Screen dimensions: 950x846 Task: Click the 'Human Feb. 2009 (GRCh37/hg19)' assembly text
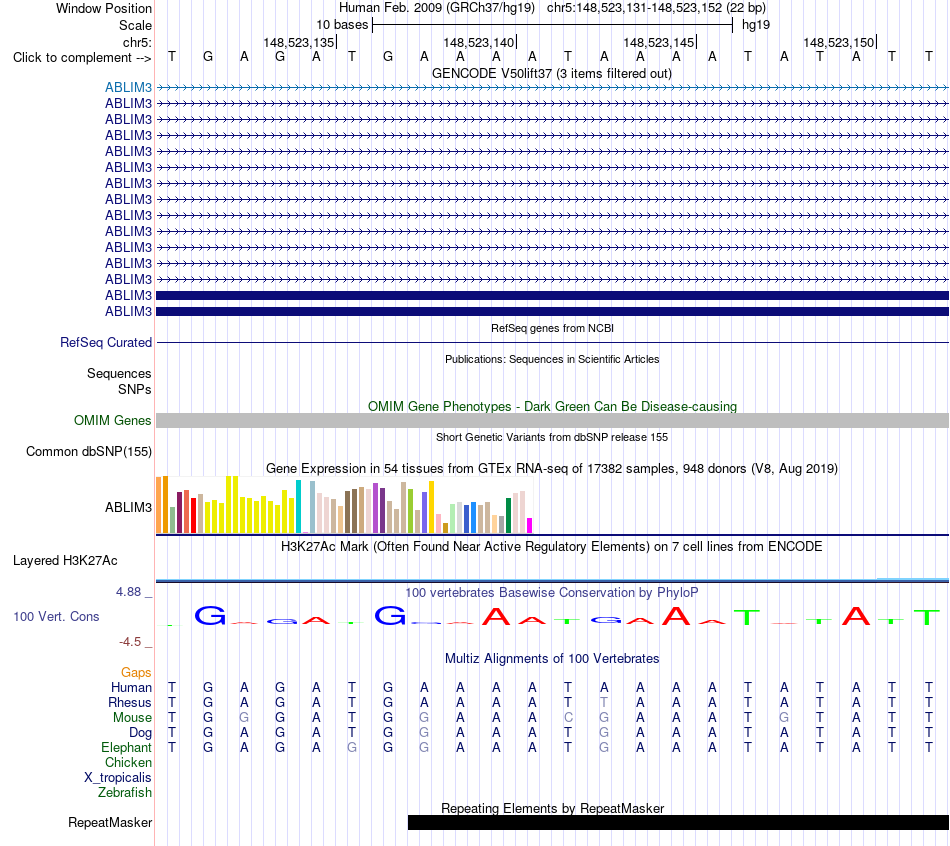coord(437,8)
